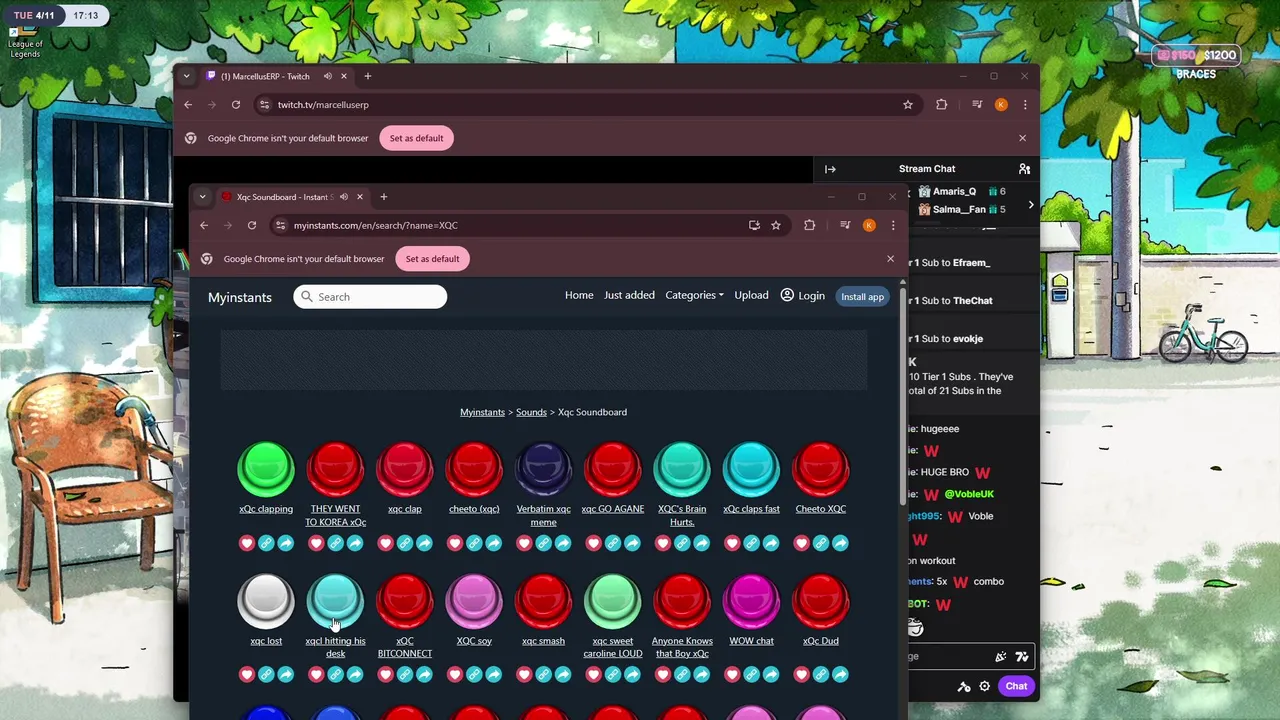Play the THEY WENT TO KOREA xQc sound
Screen dimensions: 1280x720
click(x=335, y=469)
